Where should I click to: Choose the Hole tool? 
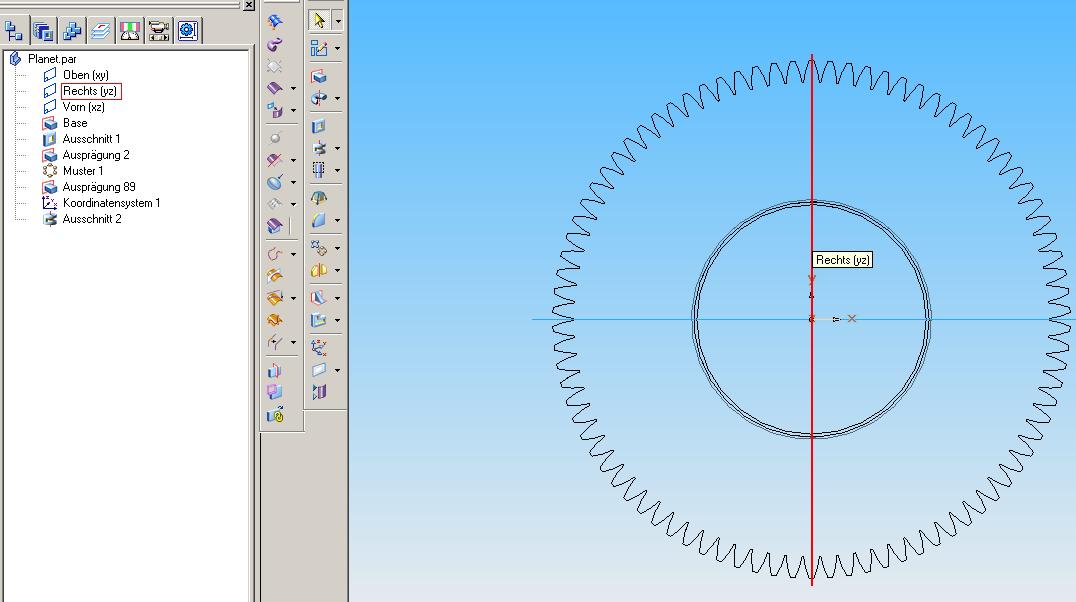pyautogui.click(x=319, y=170)
